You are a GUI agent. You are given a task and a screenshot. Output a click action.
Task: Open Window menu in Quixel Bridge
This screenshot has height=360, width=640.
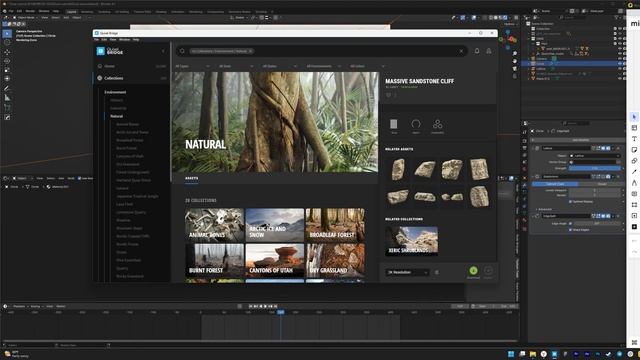124,40
